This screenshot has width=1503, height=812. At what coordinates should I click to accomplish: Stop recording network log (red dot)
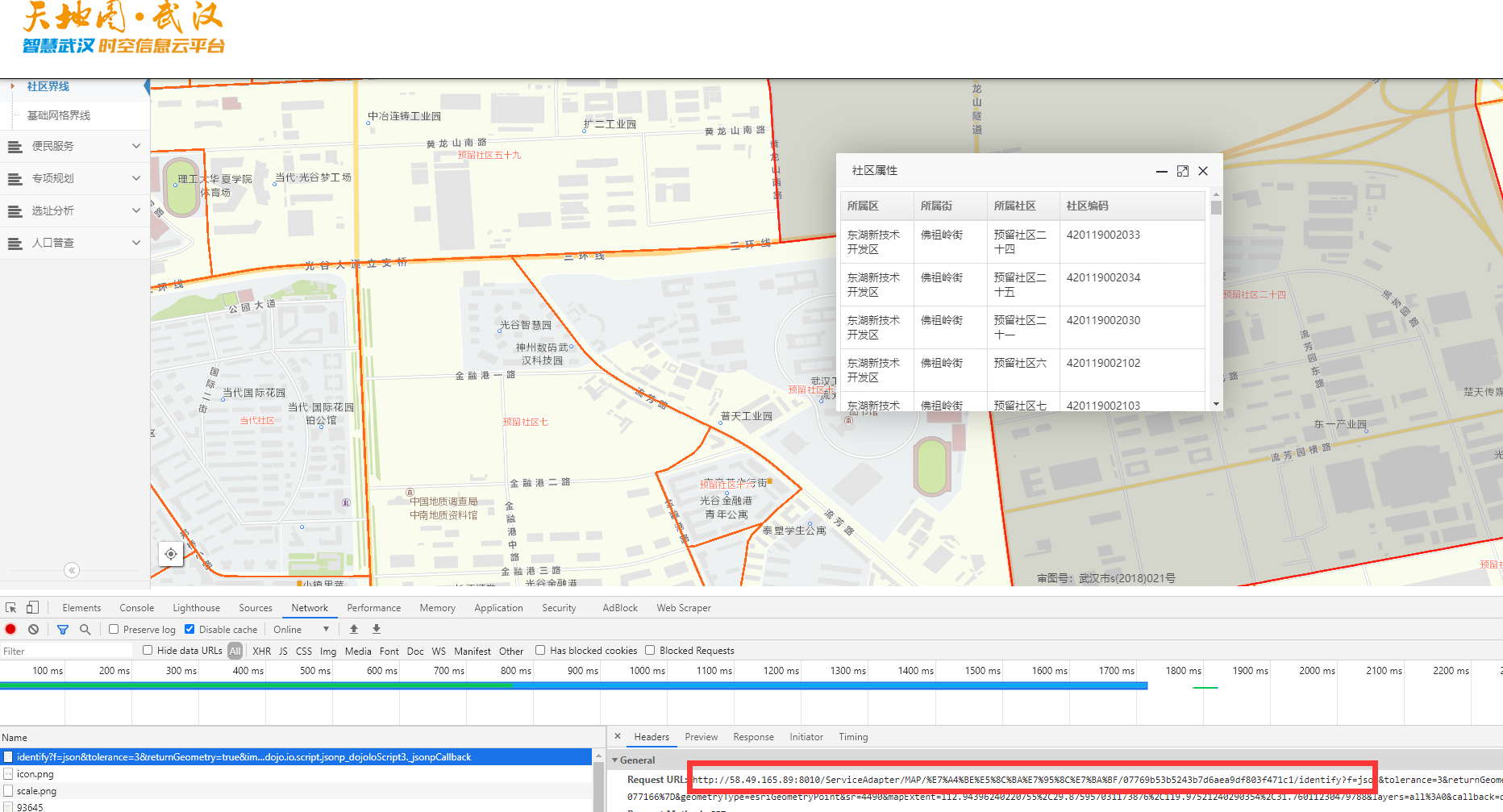pyautogui.click(x=10, y=629)
